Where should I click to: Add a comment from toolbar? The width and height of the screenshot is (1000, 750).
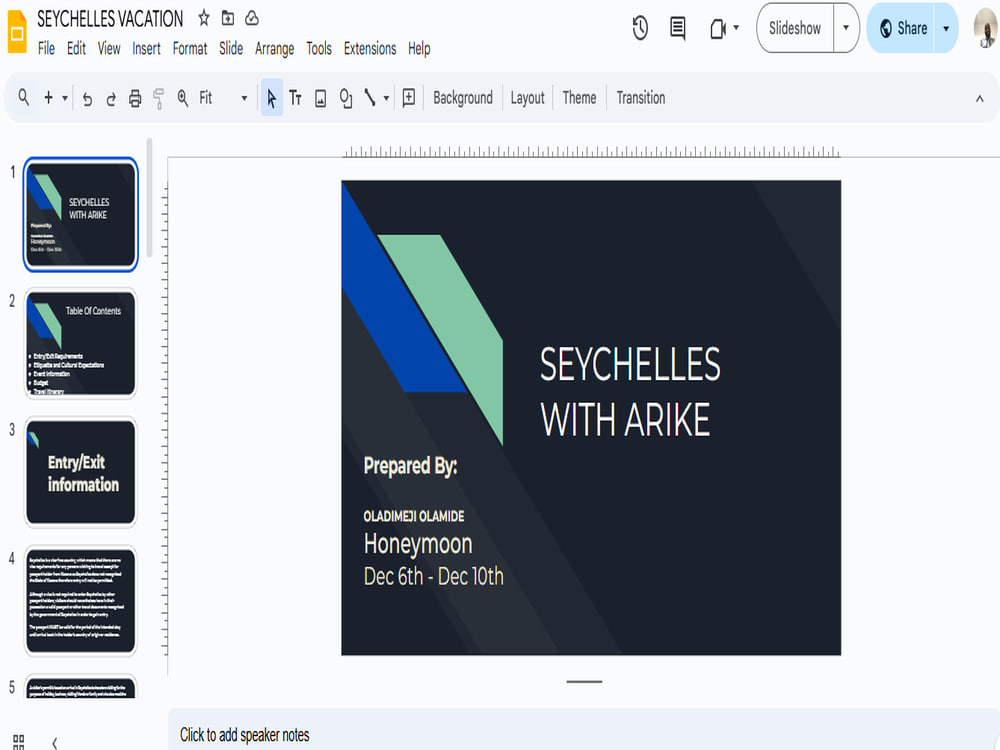point(409,98)
